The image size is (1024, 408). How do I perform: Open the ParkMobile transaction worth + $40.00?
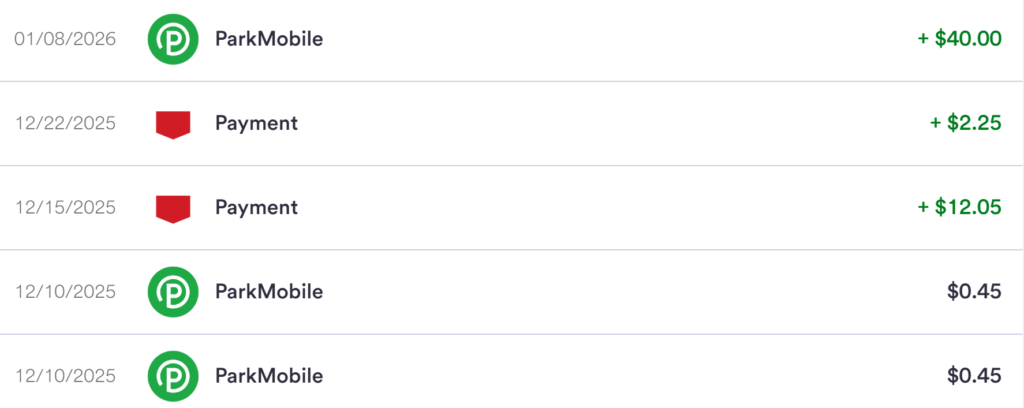pos(269,39)
